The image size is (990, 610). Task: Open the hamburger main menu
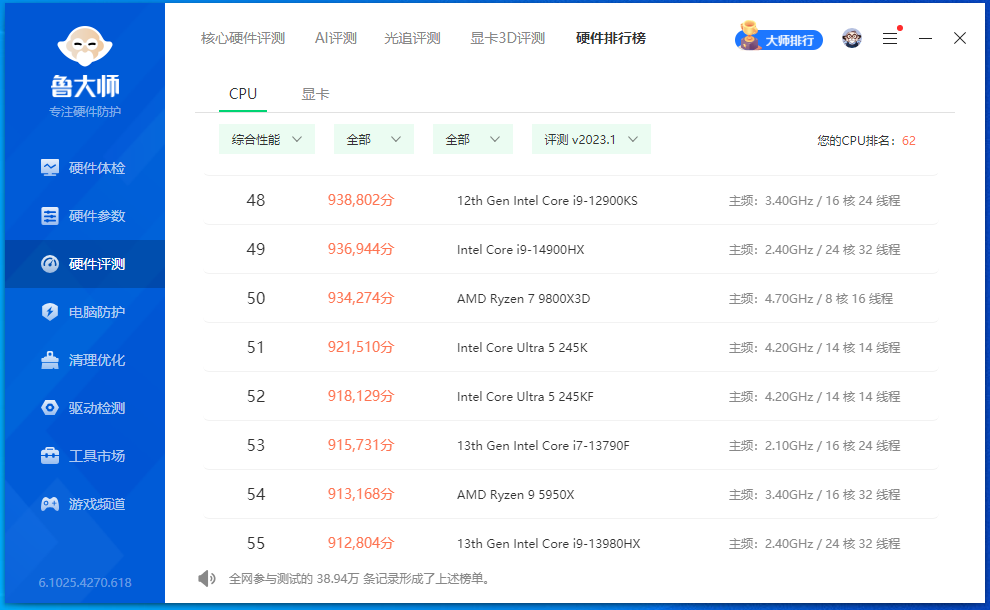point(890,39)
